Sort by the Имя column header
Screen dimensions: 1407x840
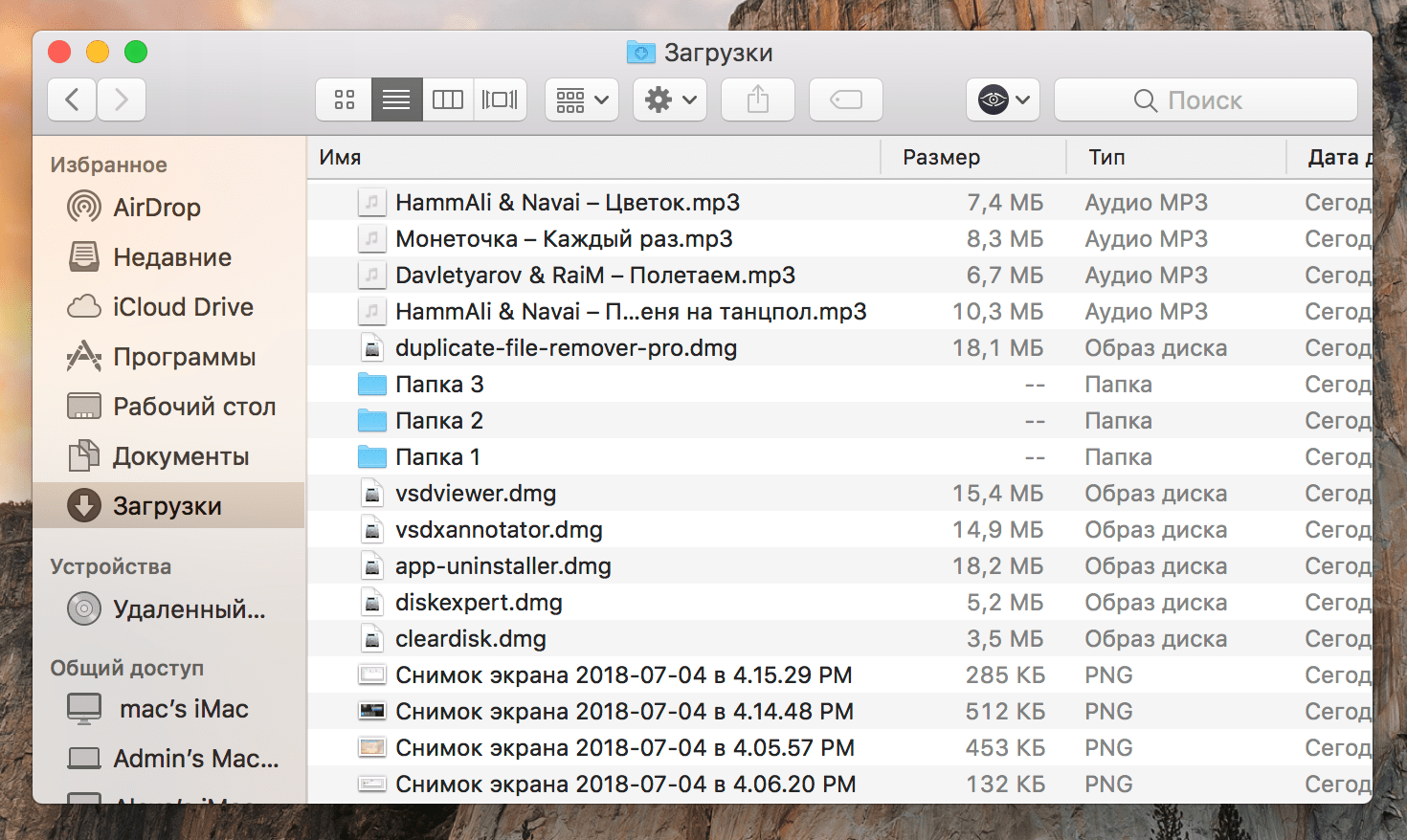pyautogui.click(x=593, y=157)
